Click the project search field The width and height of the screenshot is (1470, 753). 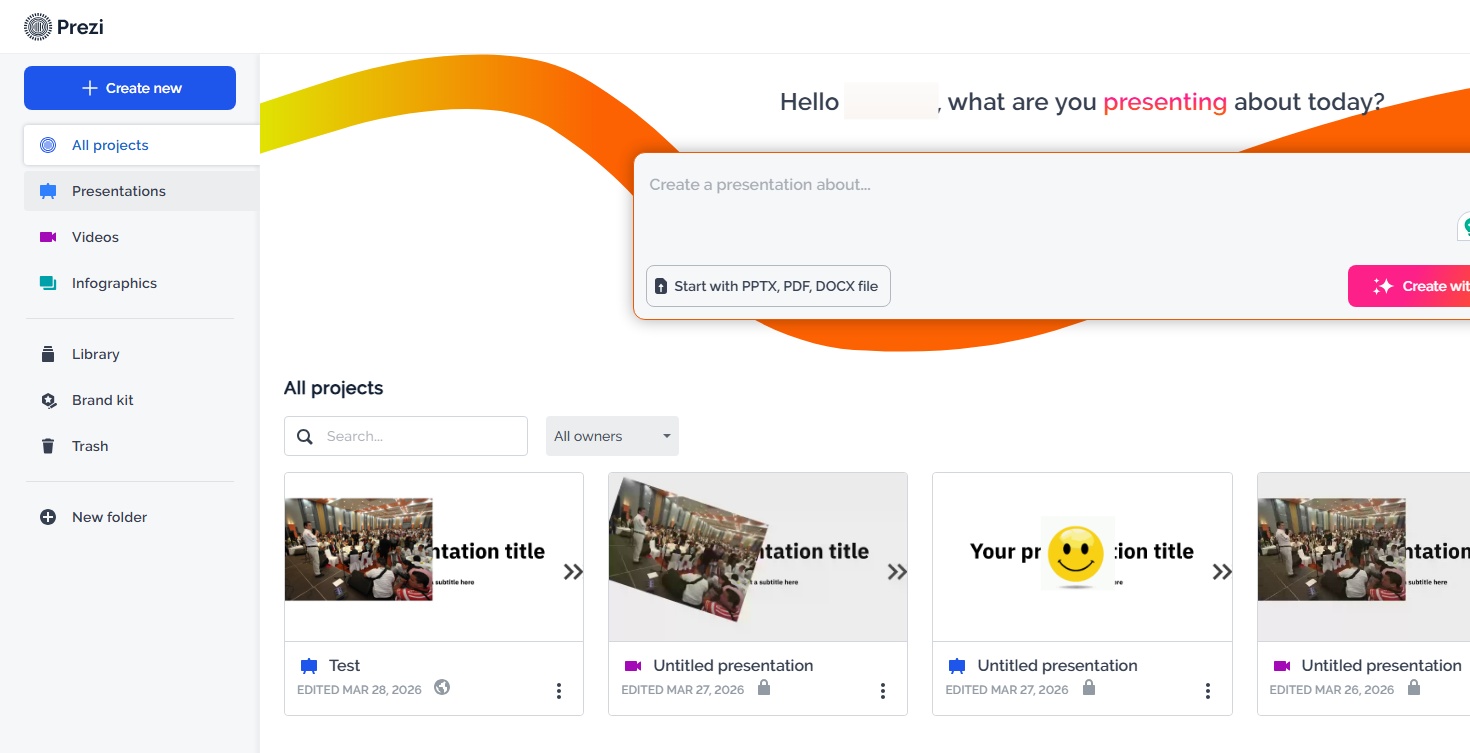(x=406, y=436)
